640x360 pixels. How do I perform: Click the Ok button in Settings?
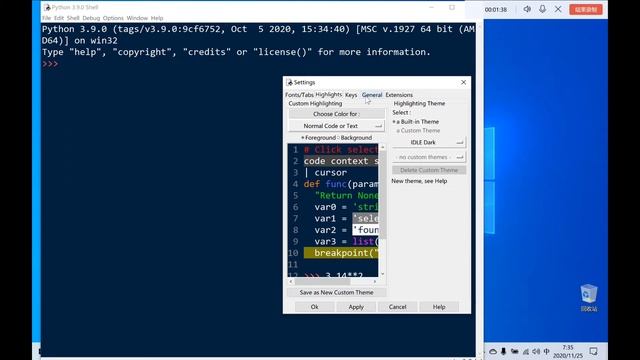[314, 307]
